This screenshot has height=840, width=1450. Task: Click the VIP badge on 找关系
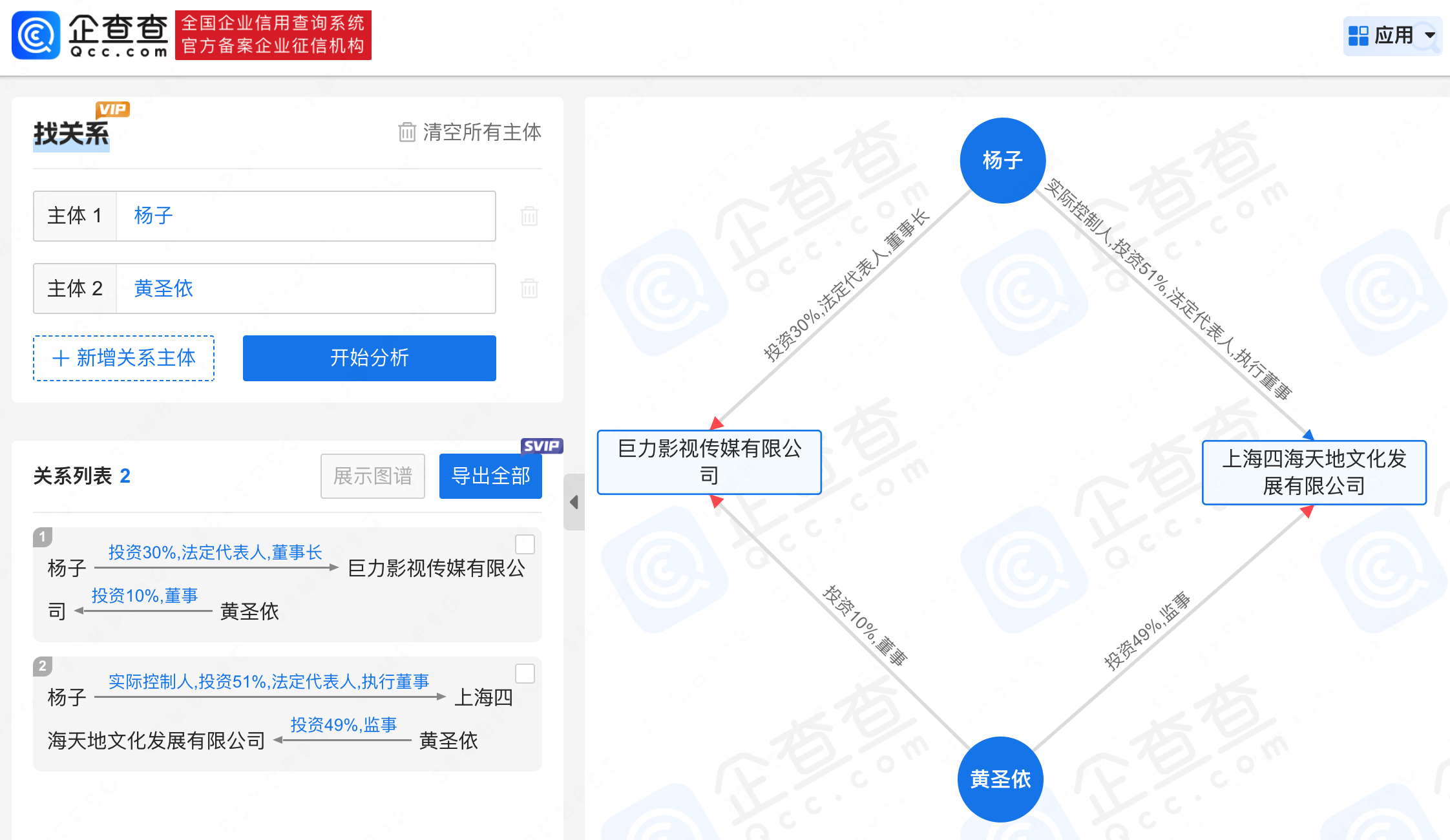click(112, 109)
